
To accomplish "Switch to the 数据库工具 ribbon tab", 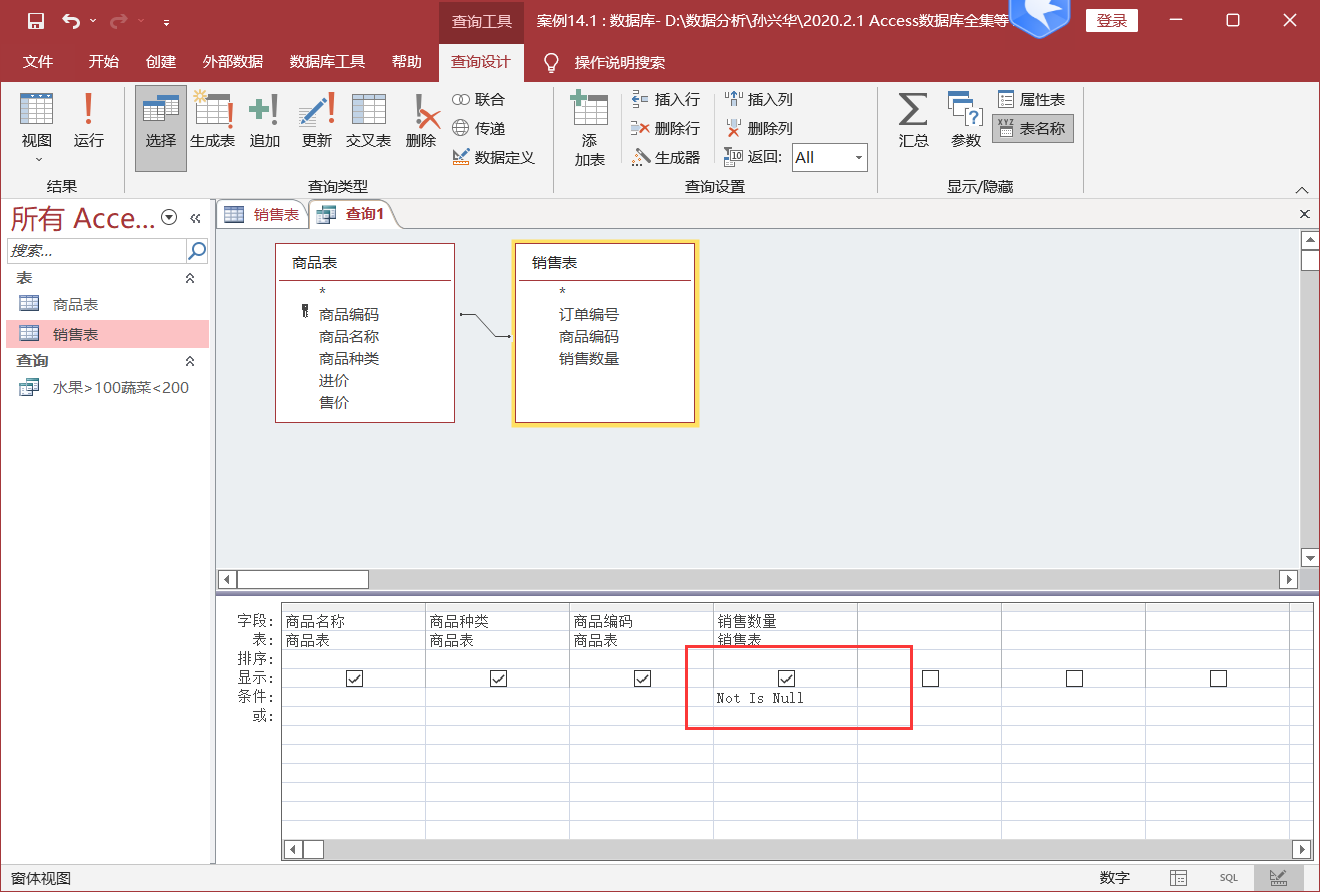I will (327, 62).
